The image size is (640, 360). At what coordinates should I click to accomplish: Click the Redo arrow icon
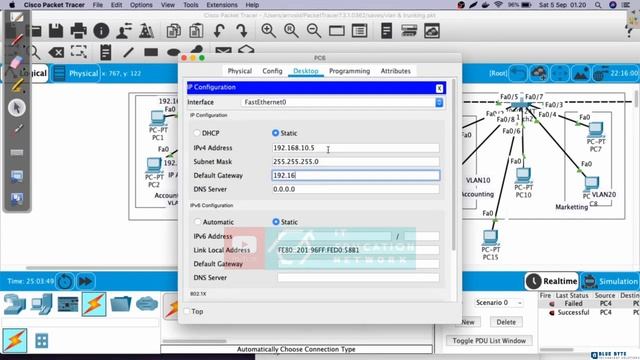242,31
